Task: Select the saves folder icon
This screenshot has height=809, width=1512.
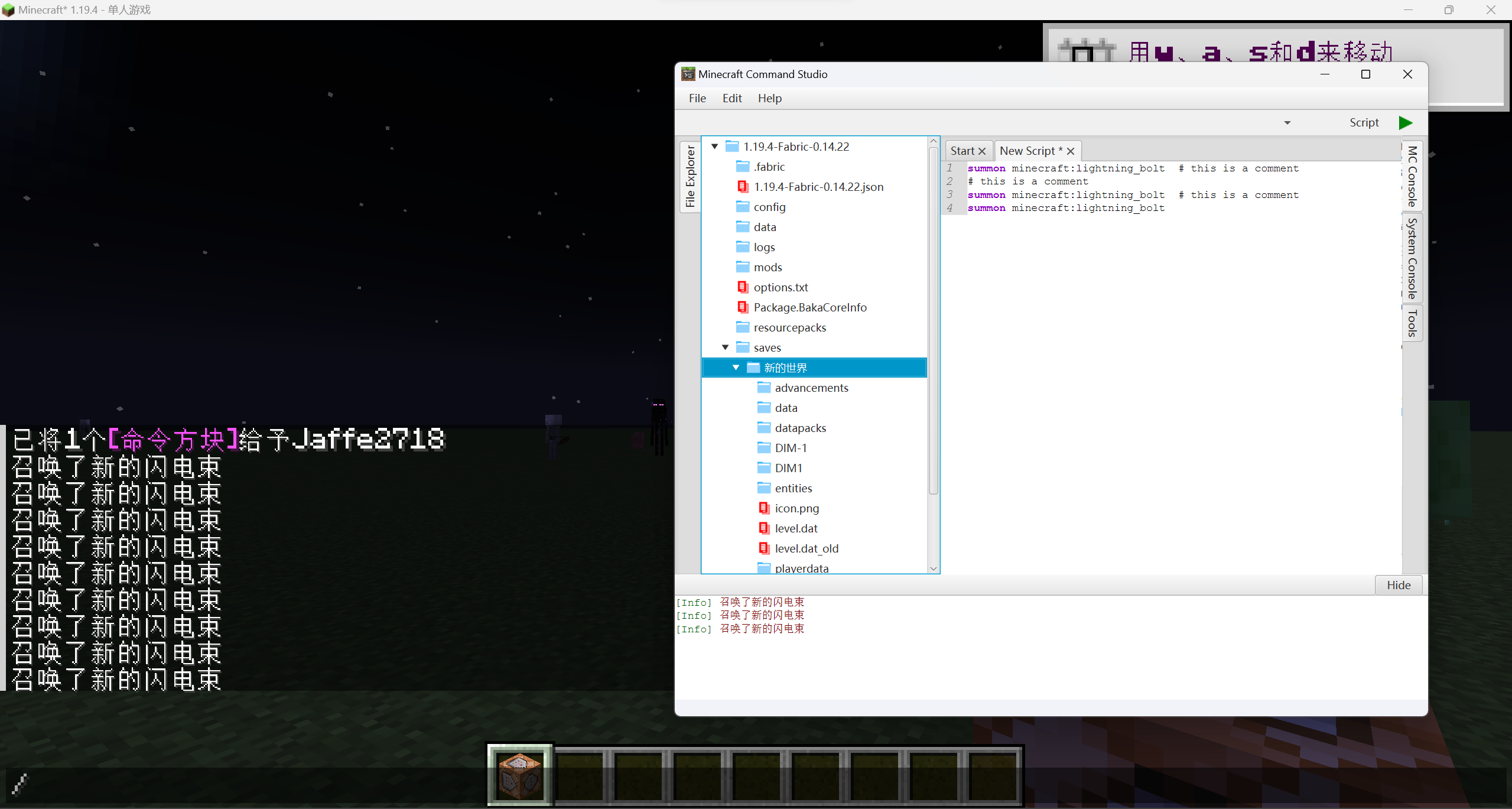Action: [x=743, y=347]
